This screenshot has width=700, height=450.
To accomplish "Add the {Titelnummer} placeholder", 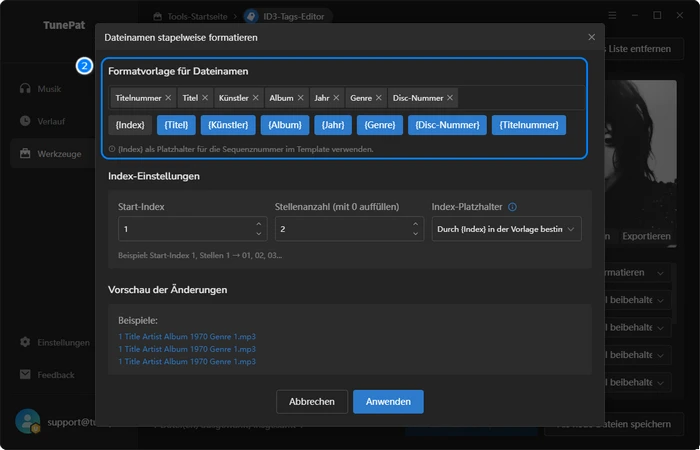I will click(x=529, y=125).
